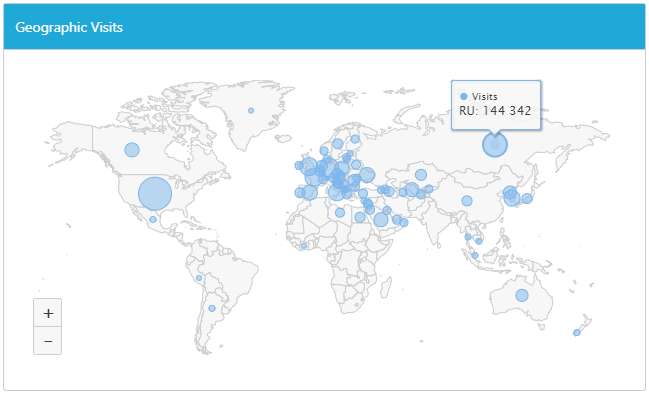Click the Saudi Arabia visits bubble

[381, 219]
